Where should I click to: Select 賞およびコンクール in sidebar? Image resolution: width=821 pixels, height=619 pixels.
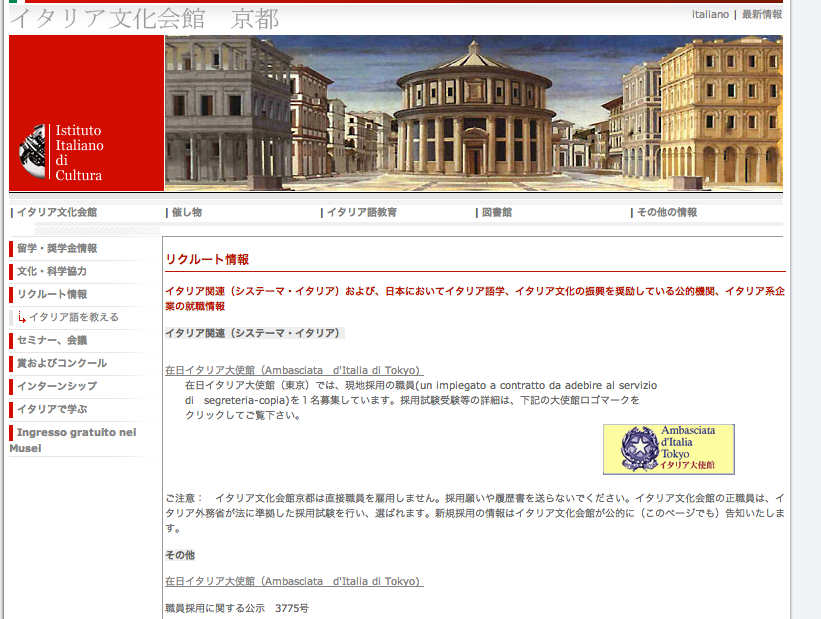coord(62,363)
